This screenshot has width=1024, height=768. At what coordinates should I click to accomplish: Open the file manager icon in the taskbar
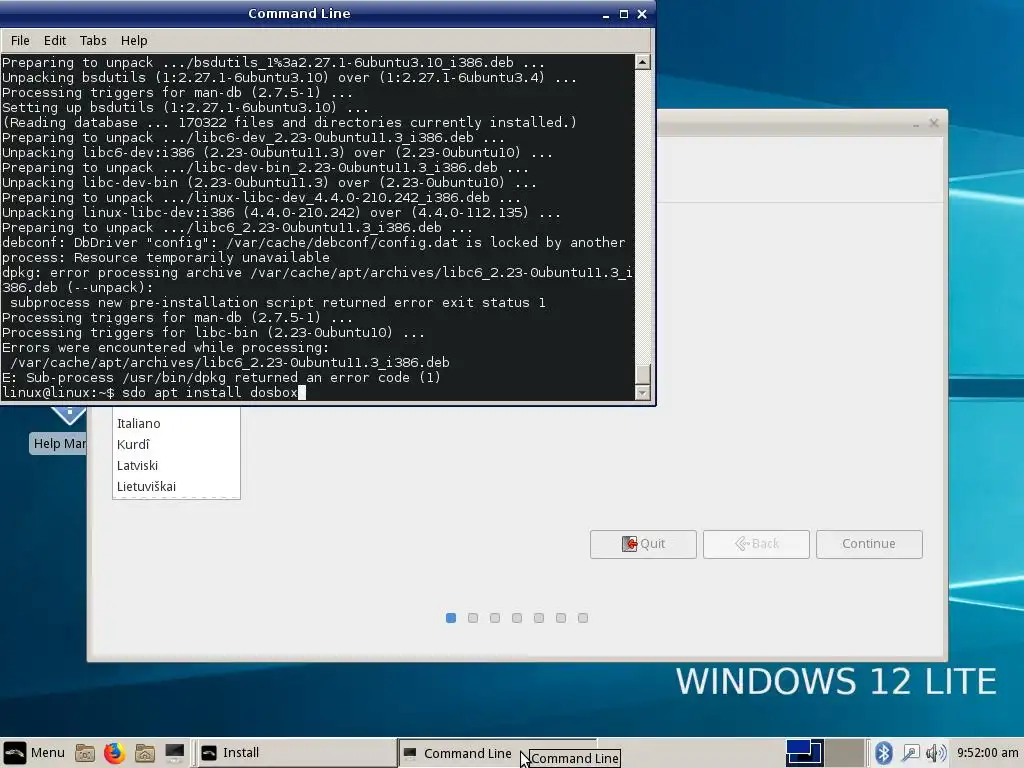pyautogui.click(x=85, y=753)
